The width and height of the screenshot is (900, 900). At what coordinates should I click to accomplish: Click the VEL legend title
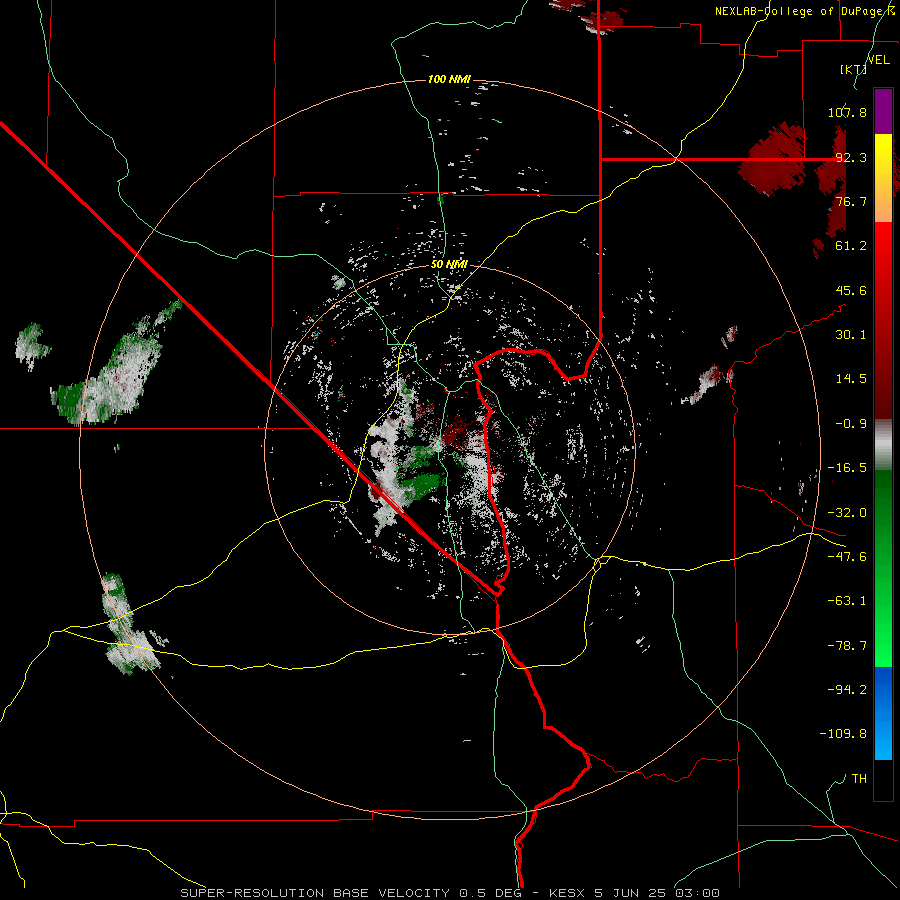(x=878, y=60)
